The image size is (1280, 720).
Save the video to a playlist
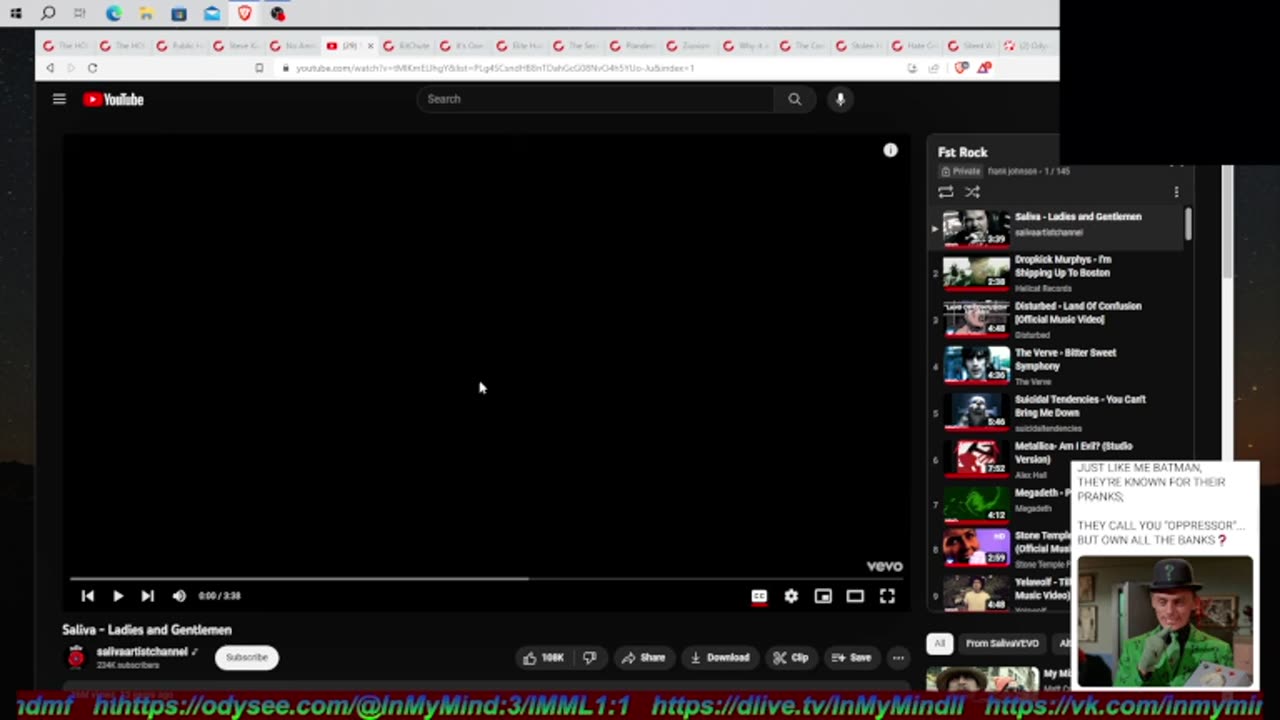851,657
